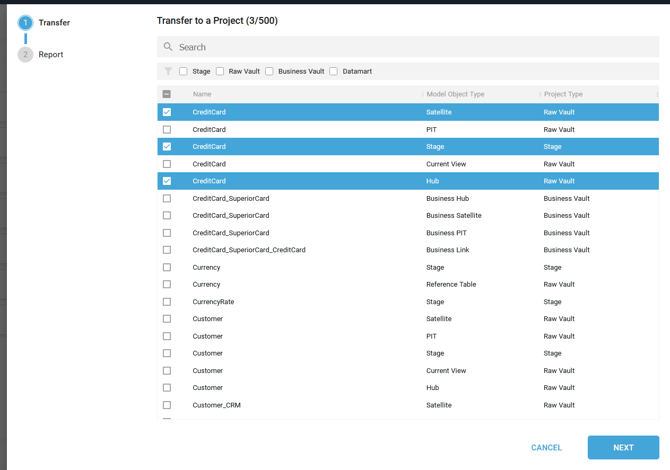The image size is (670, 470).
Task: Sort by Project Type column header
Action: (x=563, y=94)
